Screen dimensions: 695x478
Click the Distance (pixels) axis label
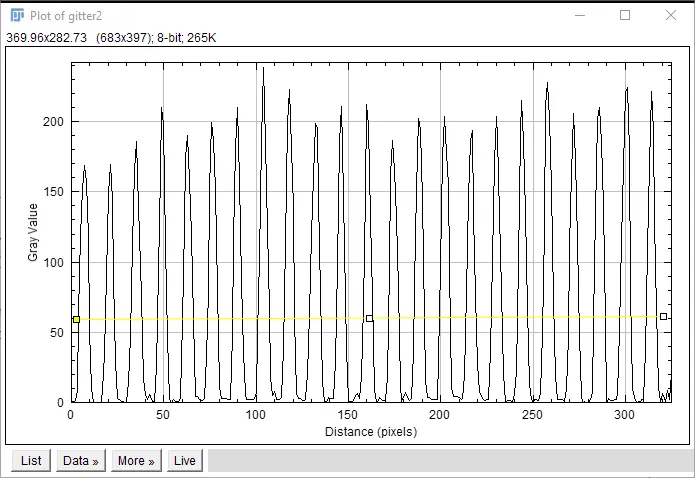pyautogui.click(x=370, y=432)
